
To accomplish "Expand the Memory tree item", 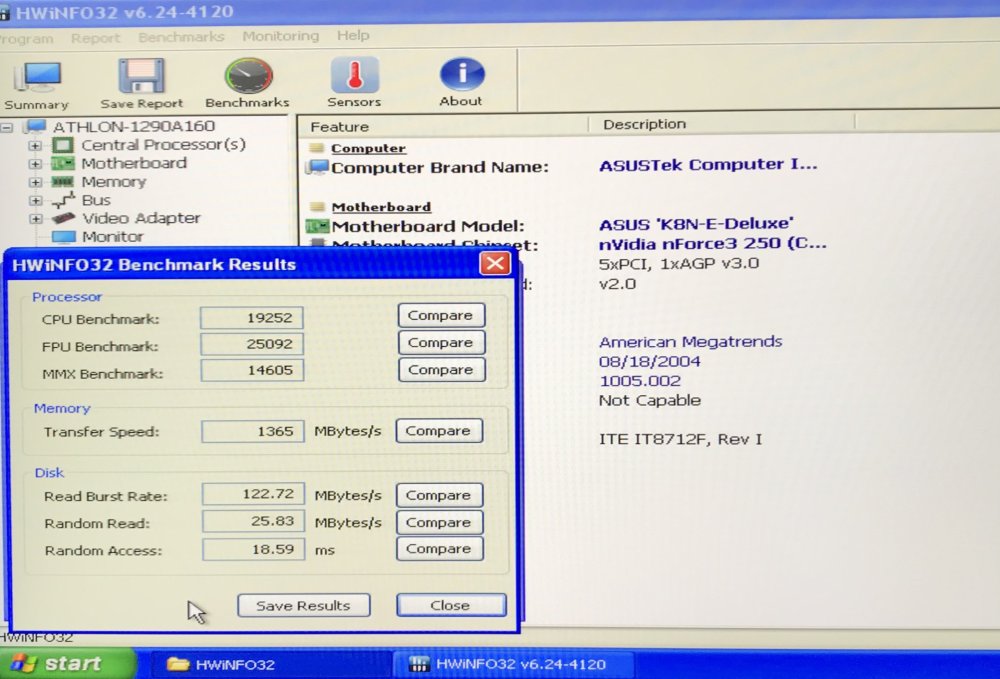I will click(34, 181).
